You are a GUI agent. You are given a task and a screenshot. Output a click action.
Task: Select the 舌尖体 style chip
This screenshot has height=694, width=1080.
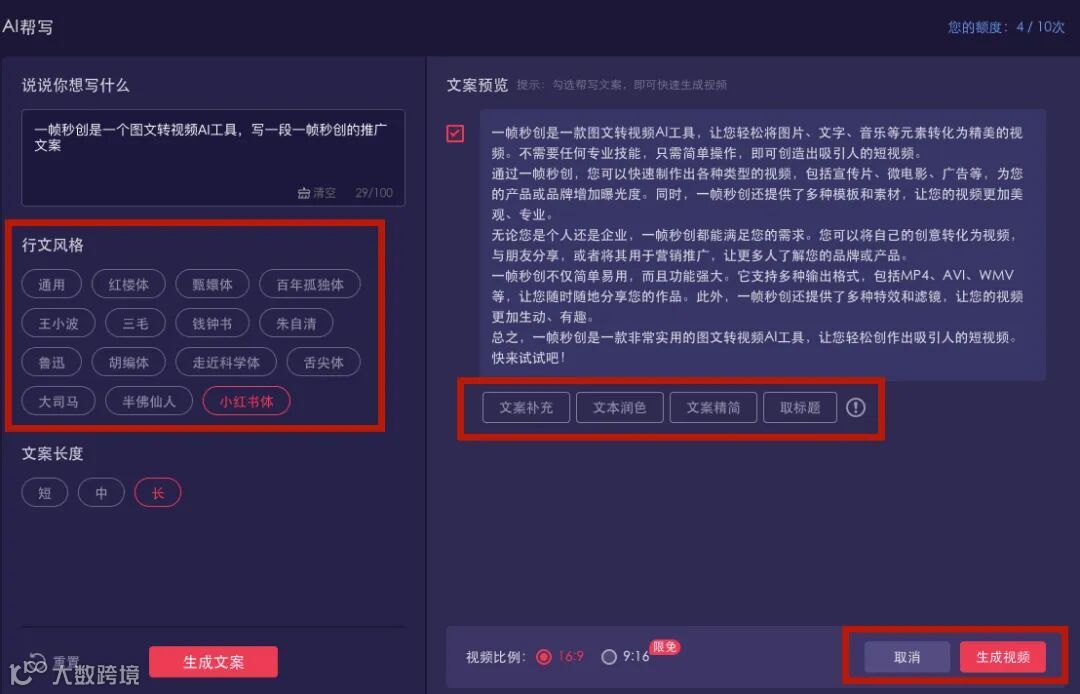point(324,363)
